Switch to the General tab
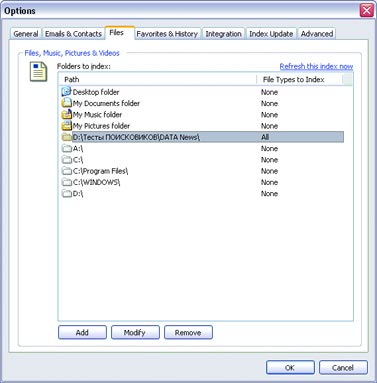Screen dimensions: 377x383 click(26, 34)
